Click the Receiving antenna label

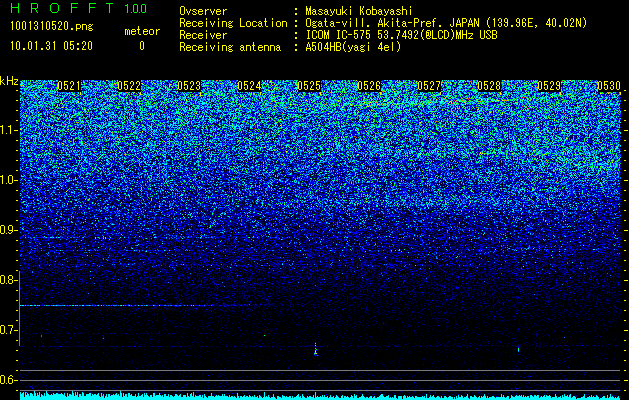click(x=230, y=47)
